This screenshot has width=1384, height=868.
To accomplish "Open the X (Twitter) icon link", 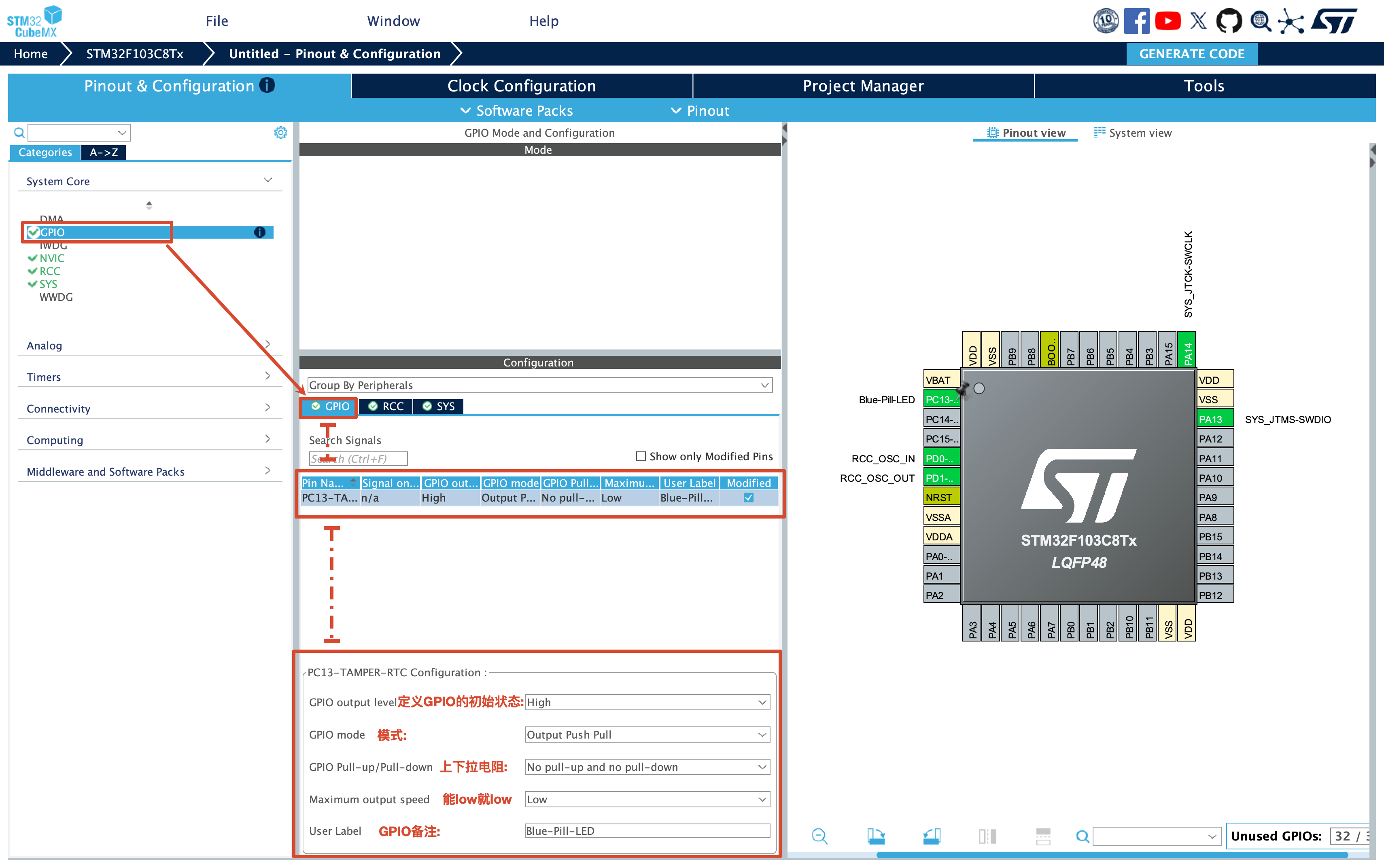I will point(1199,21).
